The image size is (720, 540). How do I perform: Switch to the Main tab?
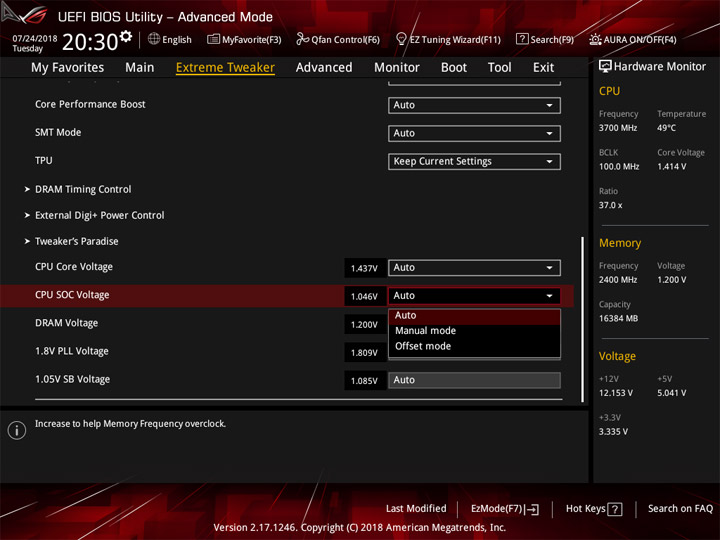[x=140, y=67]
